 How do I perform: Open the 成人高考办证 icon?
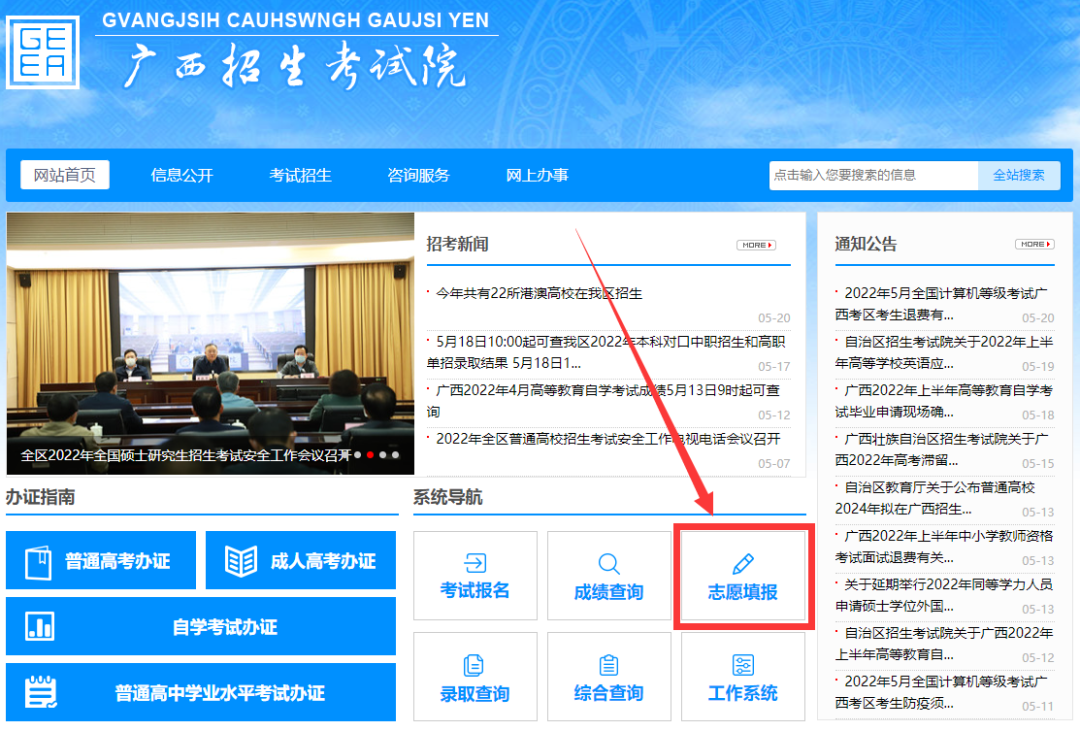pos(300,560)
